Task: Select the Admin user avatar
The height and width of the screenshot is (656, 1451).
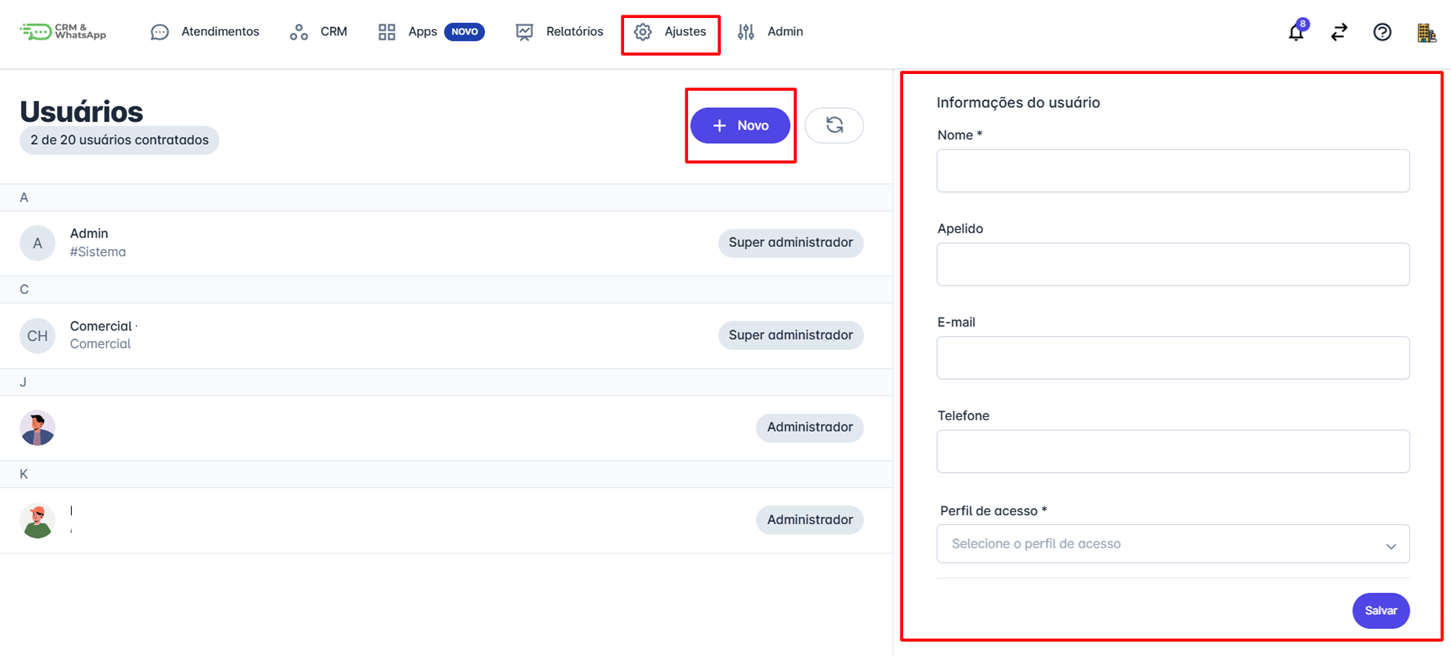Action: (x=38, y=243)
